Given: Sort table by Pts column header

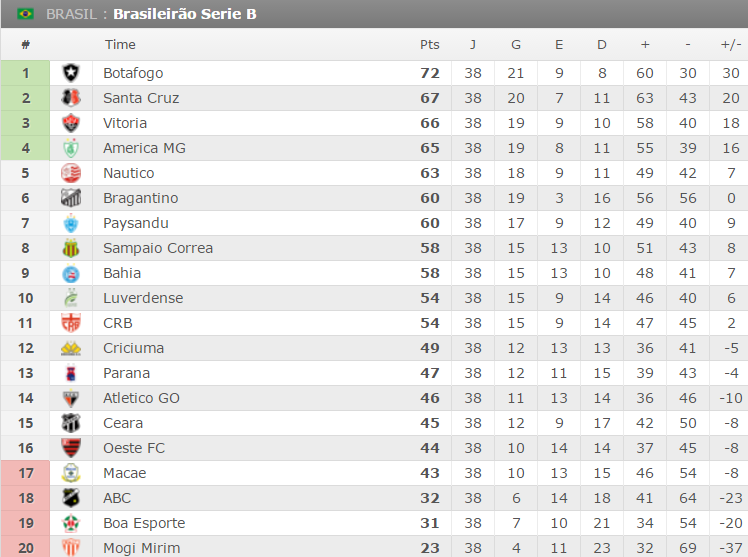Looking at the screenshot, I should point(429,44).
